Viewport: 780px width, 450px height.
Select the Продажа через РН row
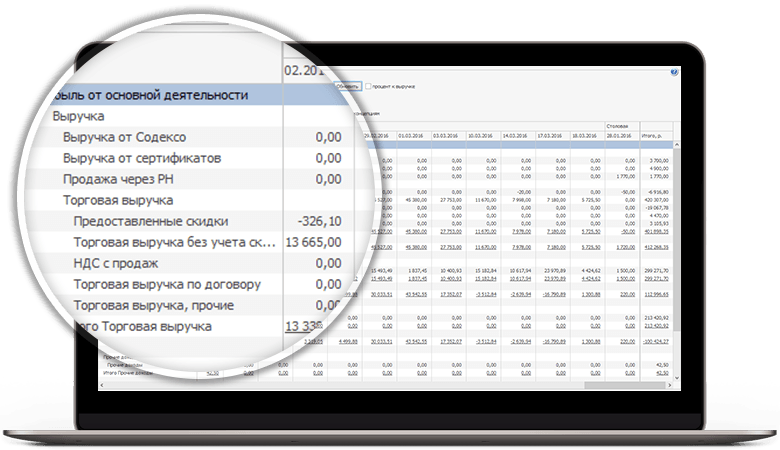pos(199,179)
